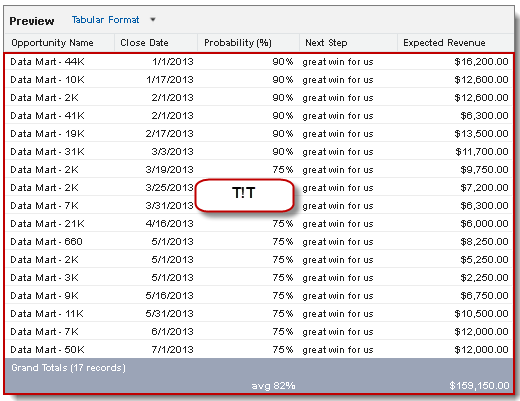This screenshot has height=401, width=520.
Task: Click the Expected Revenue column header
Action: click(444, 43)
